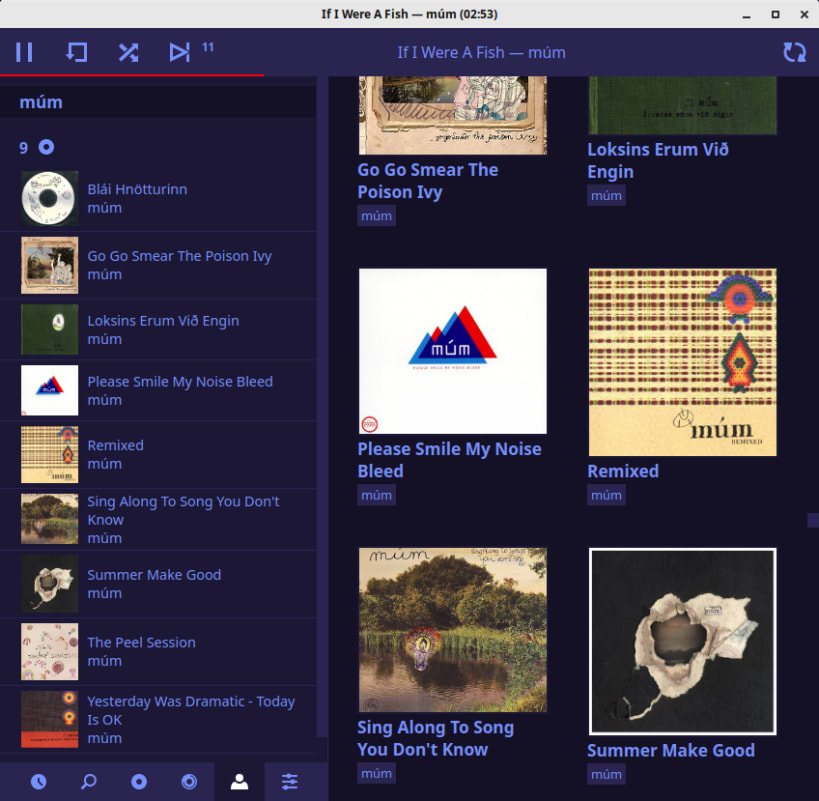
Task: Click The Peel Session small thumbnail
Action: (50, 651)
